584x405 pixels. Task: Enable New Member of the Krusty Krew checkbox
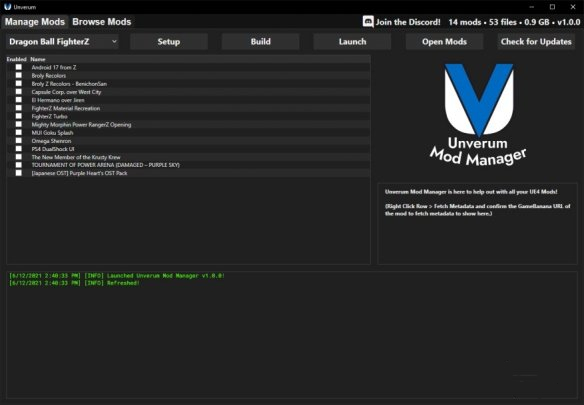tap(19, 157)
